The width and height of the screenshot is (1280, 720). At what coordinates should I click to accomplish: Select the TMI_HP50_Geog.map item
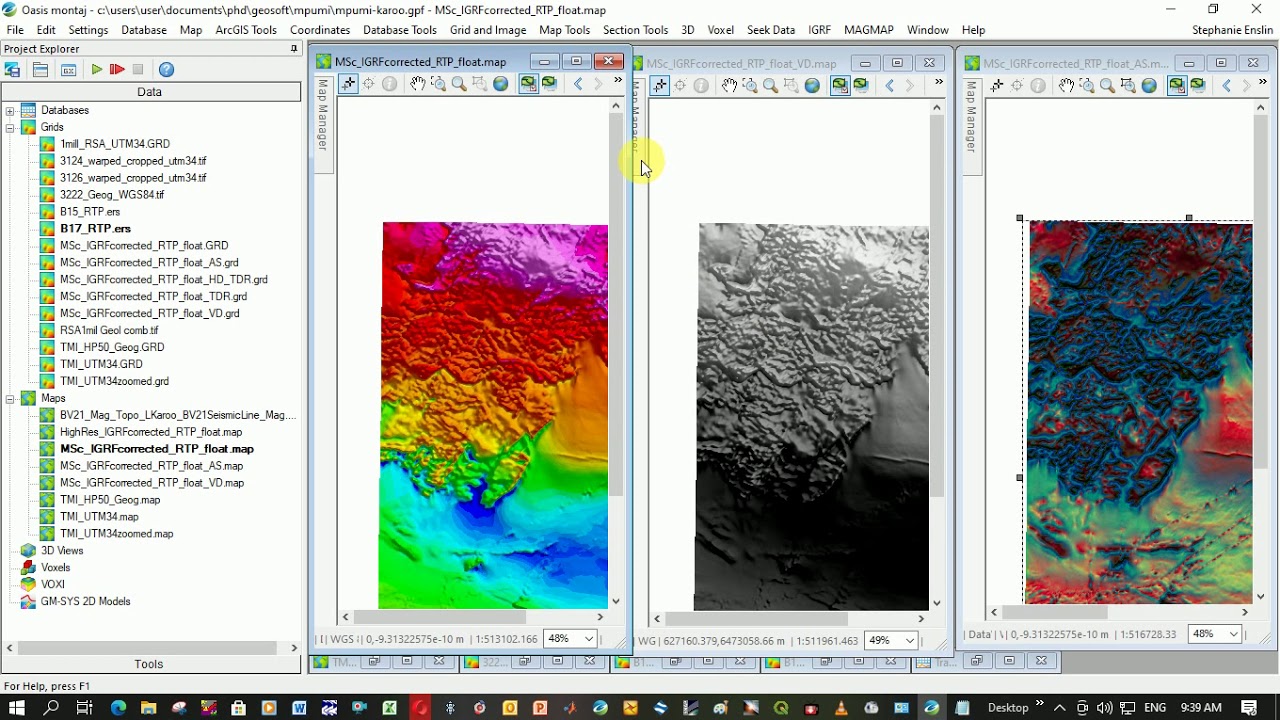coord(110,500)
